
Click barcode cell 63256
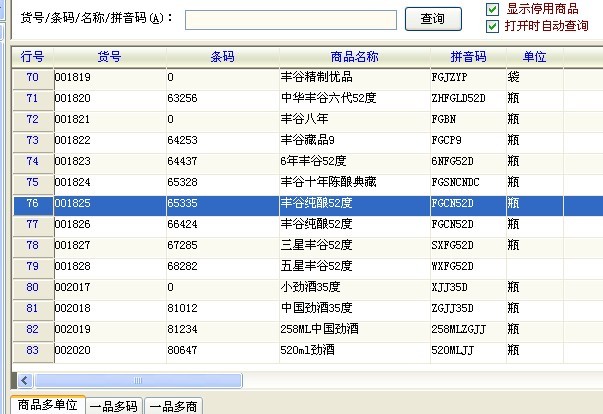pos(182,98)
